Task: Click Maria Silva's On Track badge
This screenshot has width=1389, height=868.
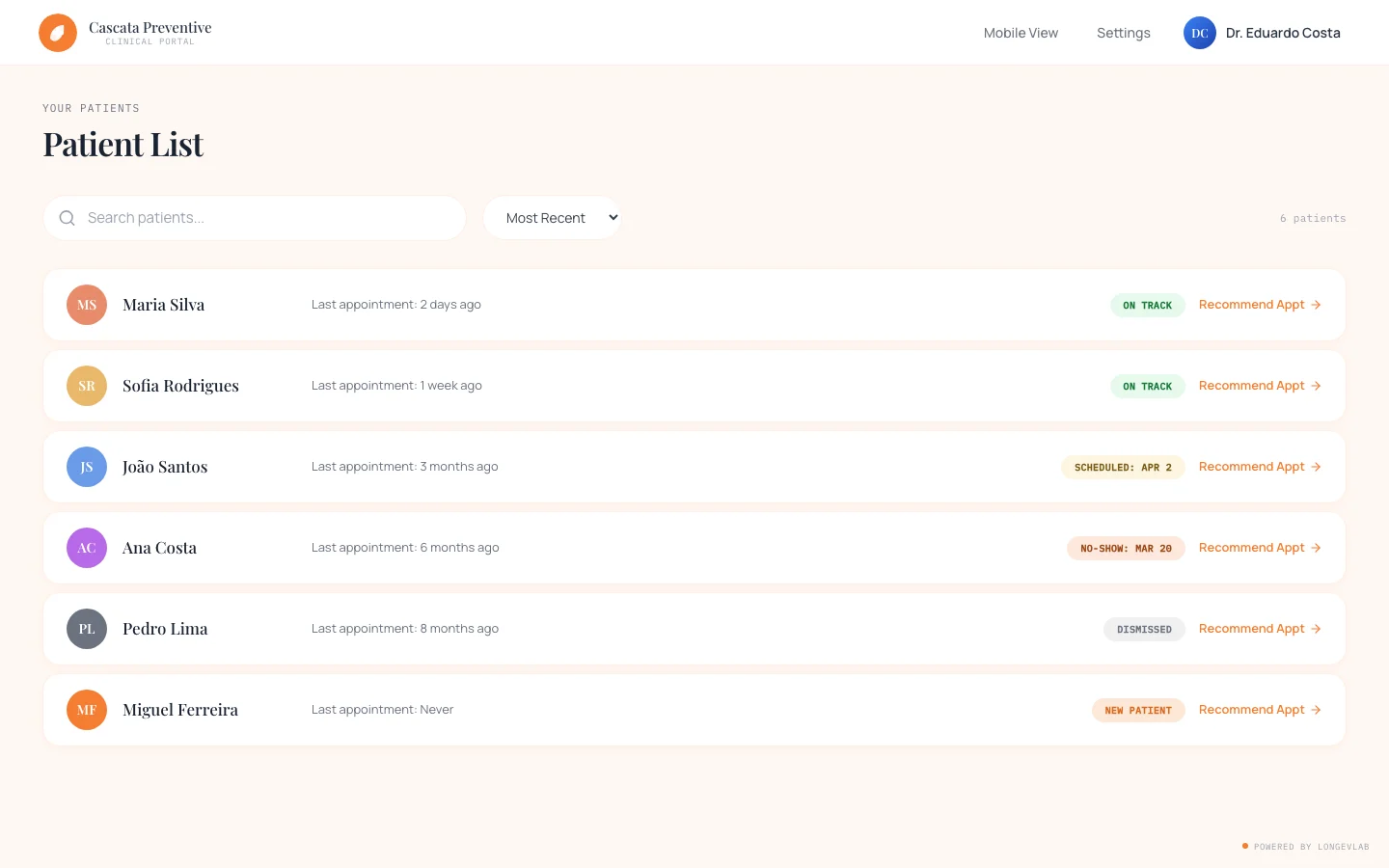Action: pos(1147,306)
